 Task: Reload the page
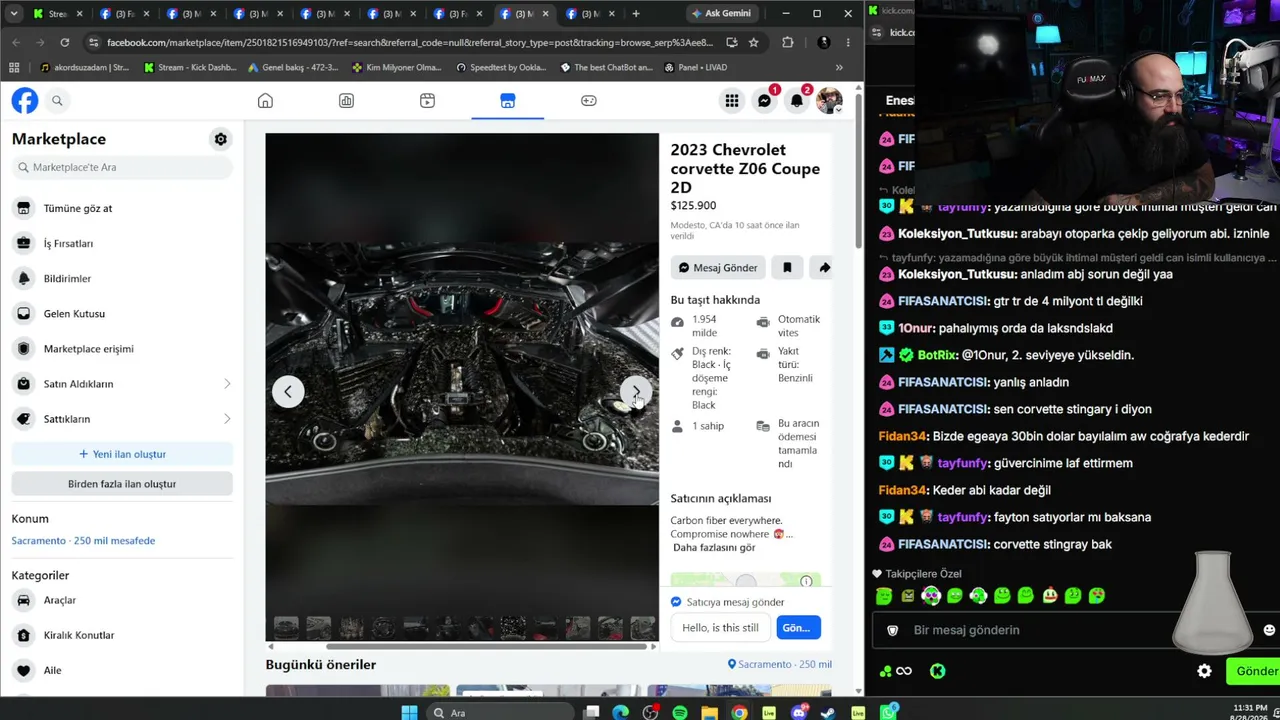[x=65, y=42]
